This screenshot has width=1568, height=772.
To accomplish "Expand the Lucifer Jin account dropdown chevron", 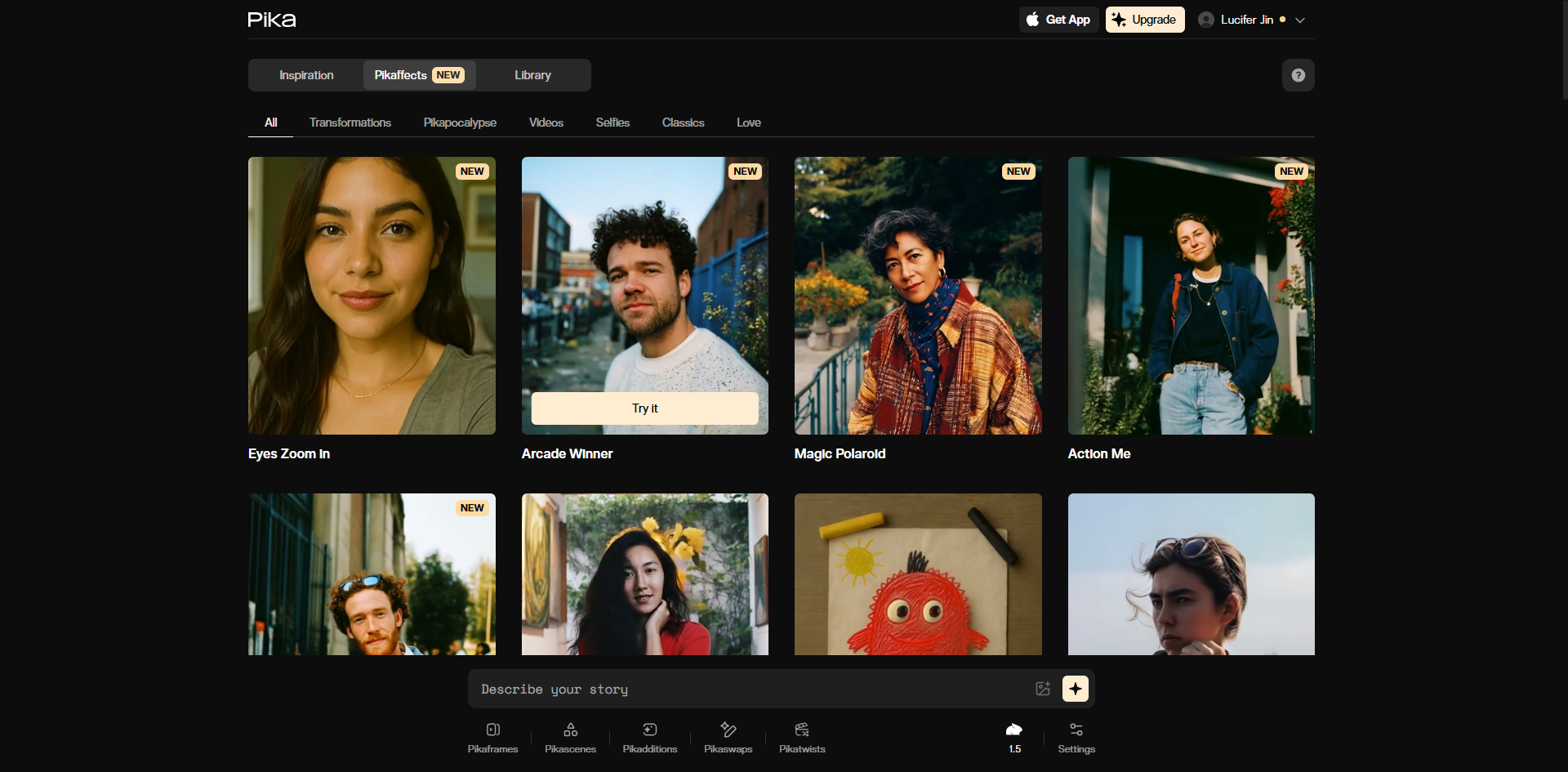I will (1300, 20).
